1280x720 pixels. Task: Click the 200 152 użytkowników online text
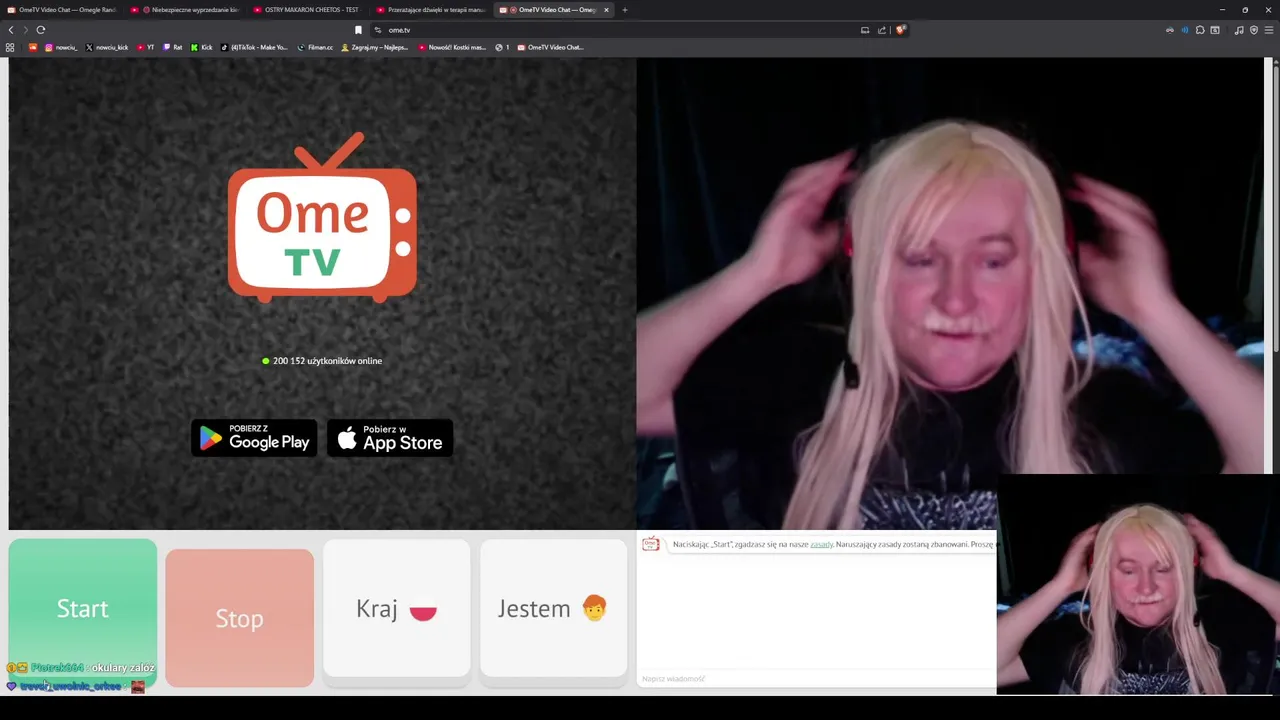[322, 361]
